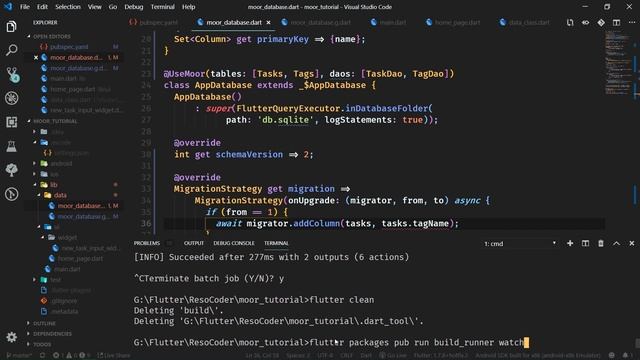640x360 pixels.
Task: Click the notifications bell in status bar
Action: click(625, 355)
